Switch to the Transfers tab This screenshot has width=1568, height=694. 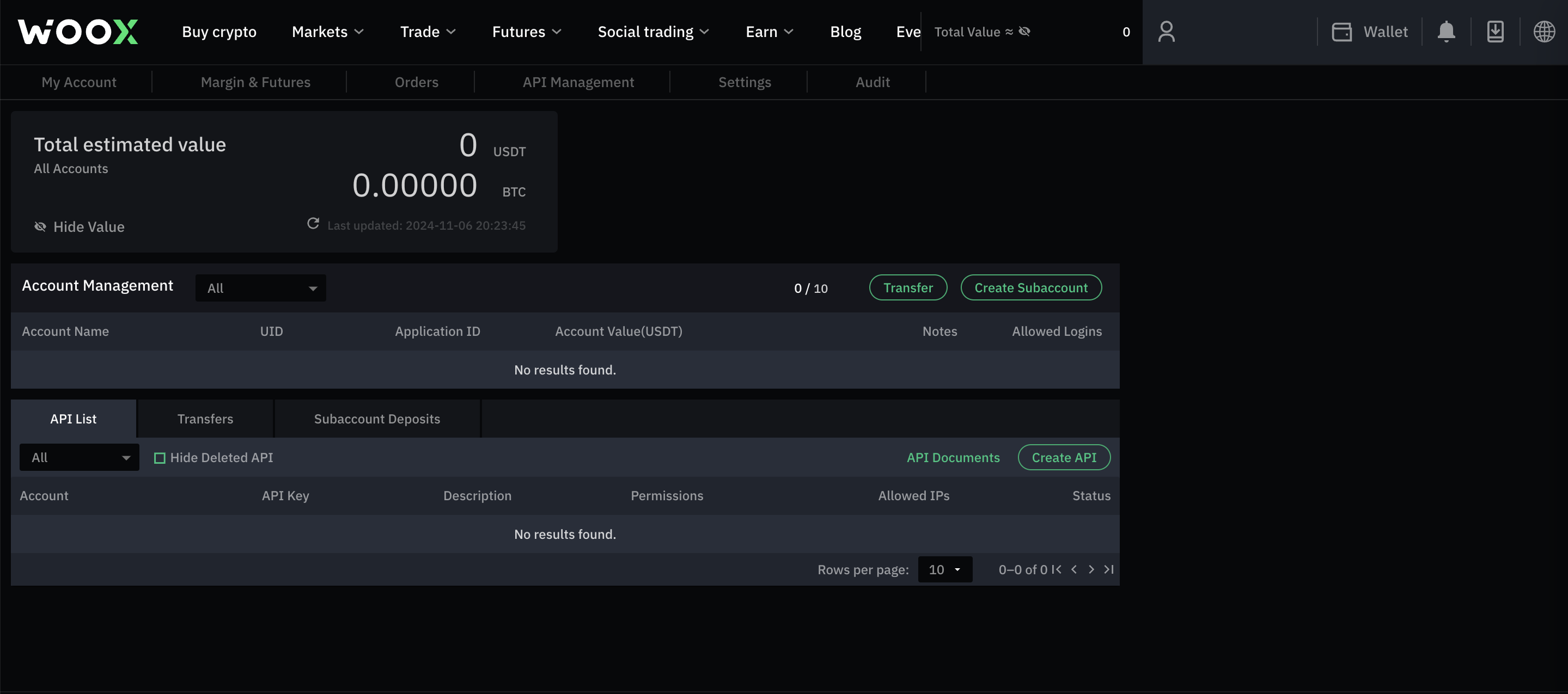click(x=205, y=418)
